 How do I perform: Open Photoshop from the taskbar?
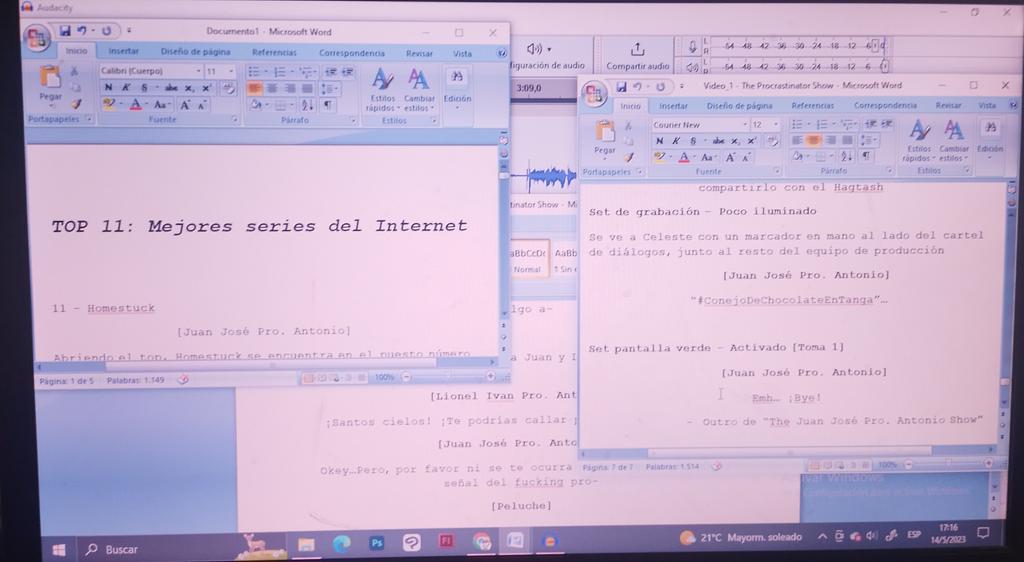click(x=377, y=542)
